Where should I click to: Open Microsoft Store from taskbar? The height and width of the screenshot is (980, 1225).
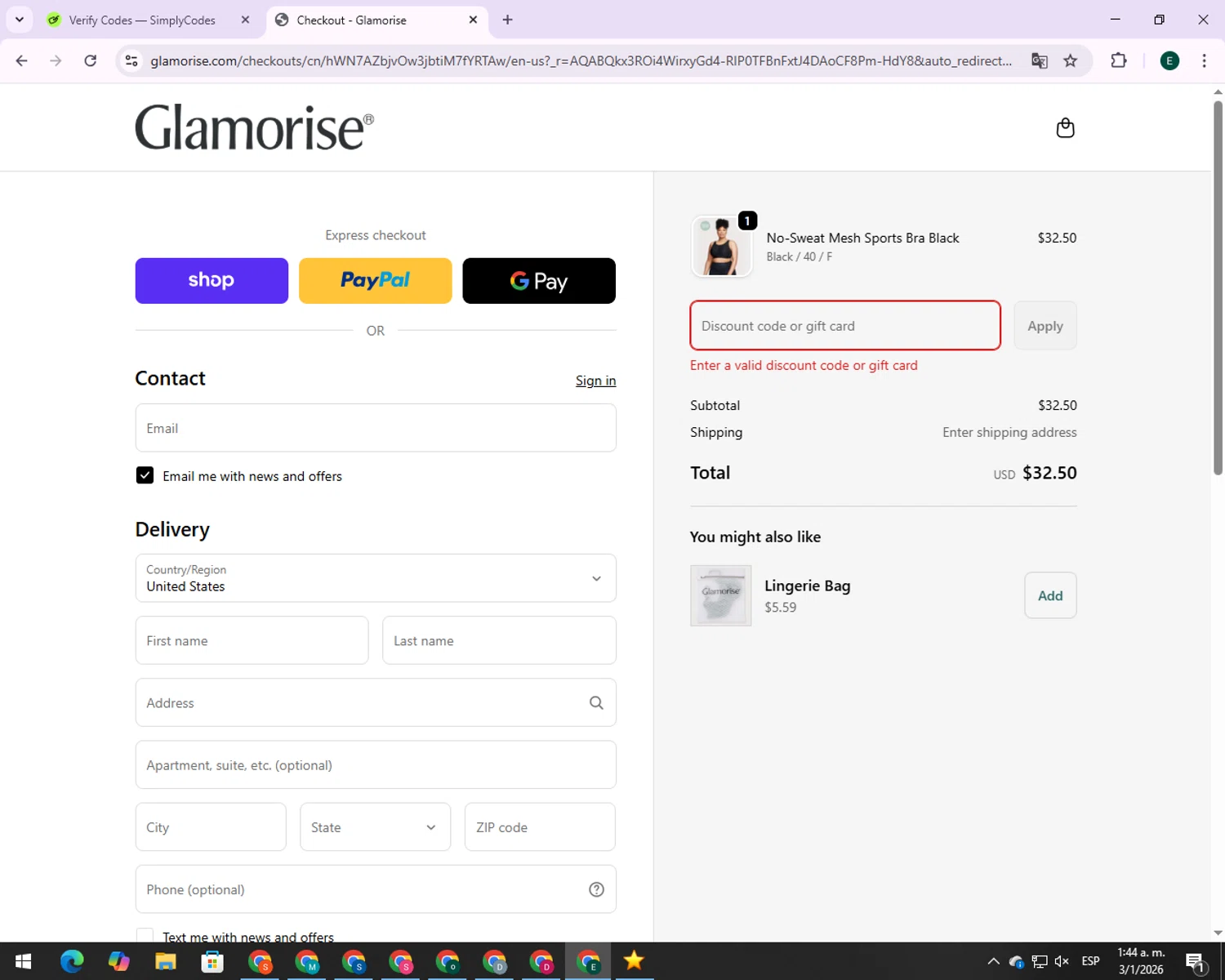[212, 961]
